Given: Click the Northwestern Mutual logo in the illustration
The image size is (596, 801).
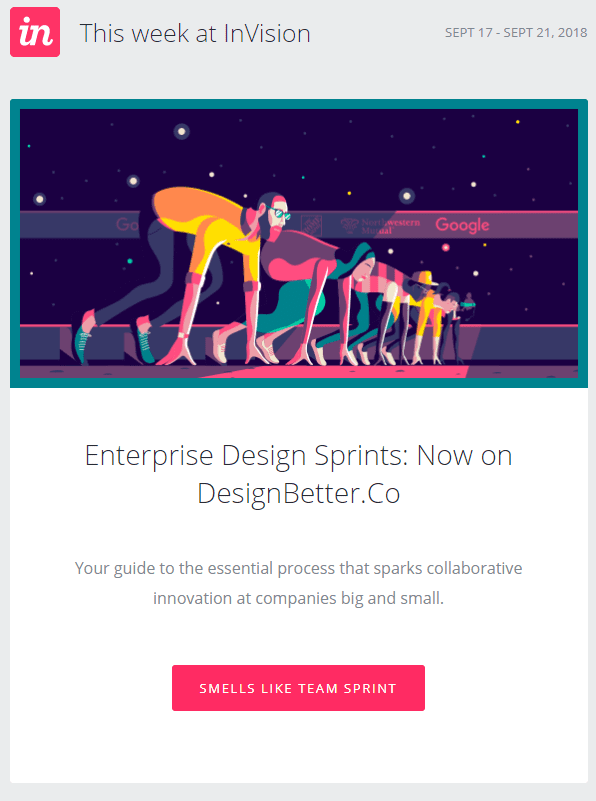Looking at the screenshot, I should [381, 225].
